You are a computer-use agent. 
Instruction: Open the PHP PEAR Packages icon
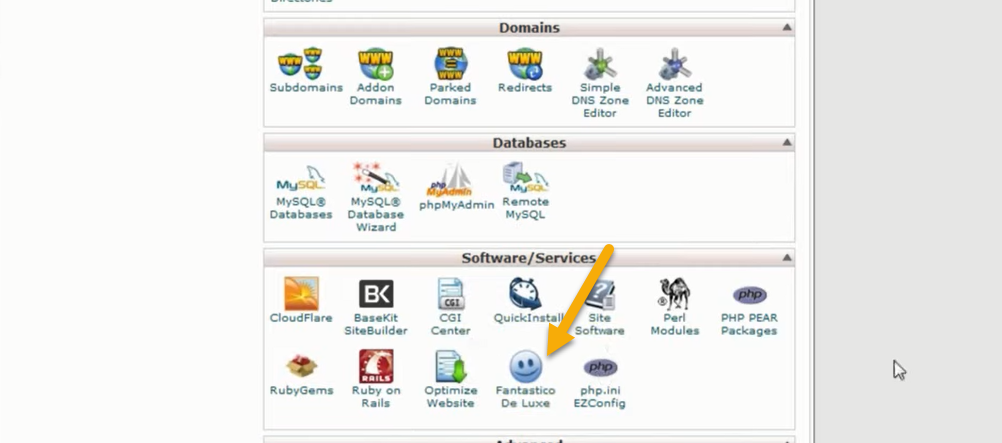[x=749, y=295]
